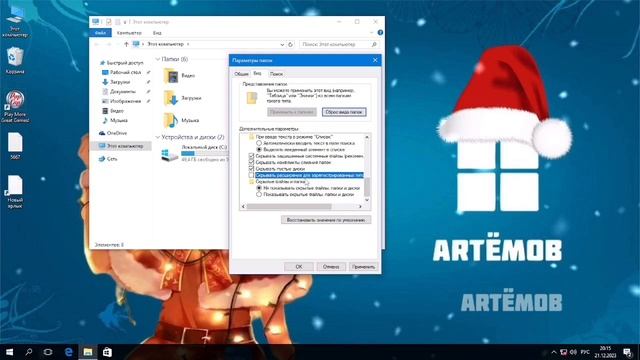Click the Explorer back navigation arrow
640x360 pixels.
97,44
